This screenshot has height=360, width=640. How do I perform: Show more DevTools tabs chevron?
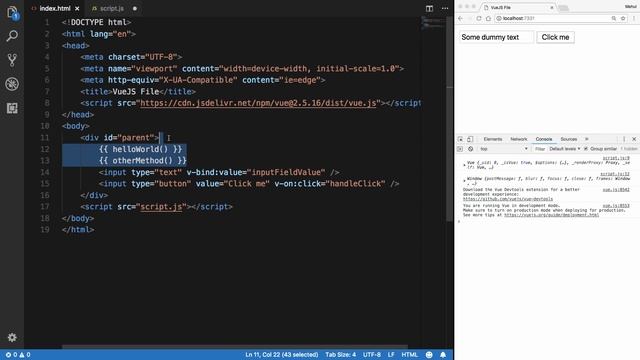tap(587, 139)
